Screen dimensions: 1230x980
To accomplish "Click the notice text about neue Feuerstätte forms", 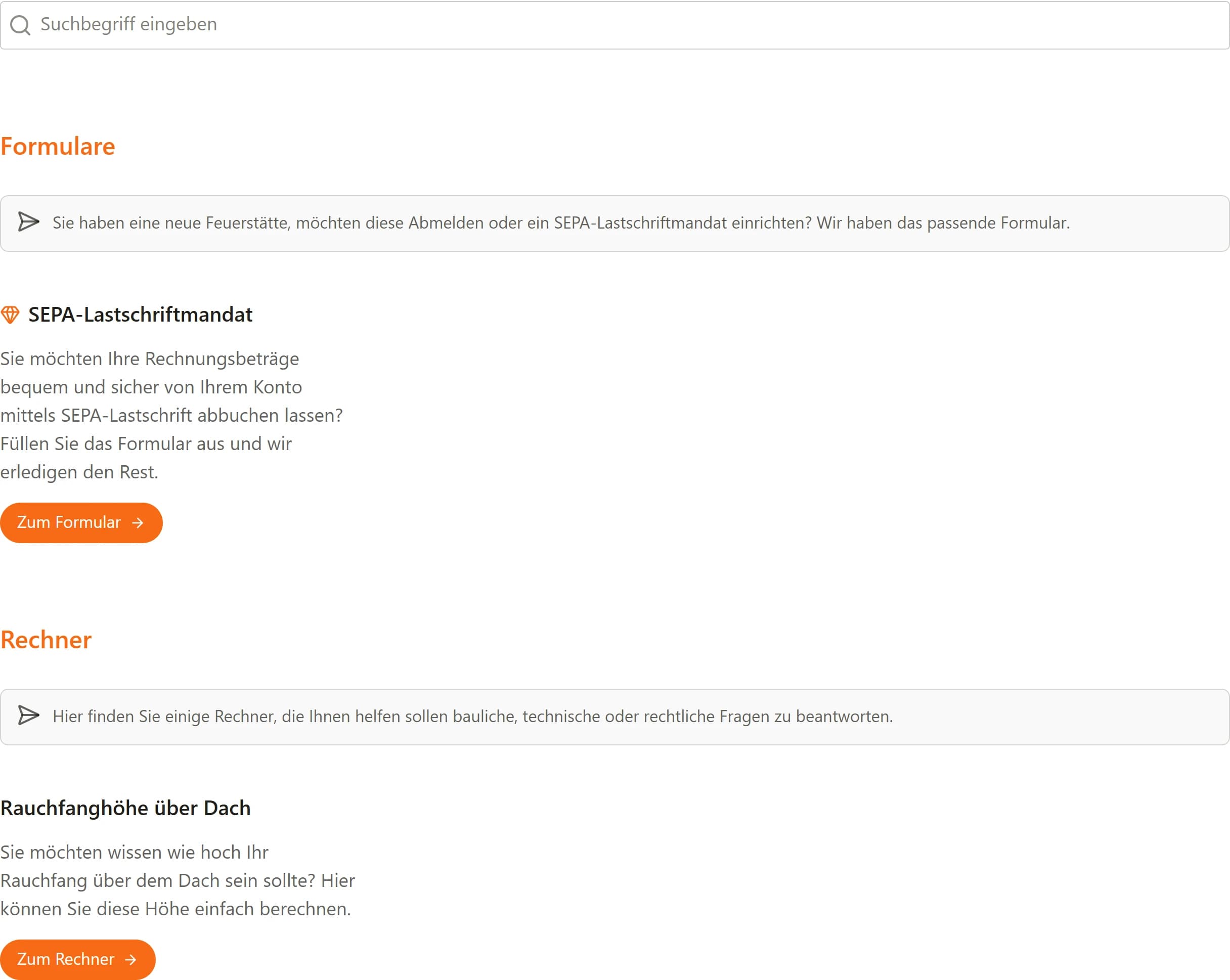I will point(561,222).
